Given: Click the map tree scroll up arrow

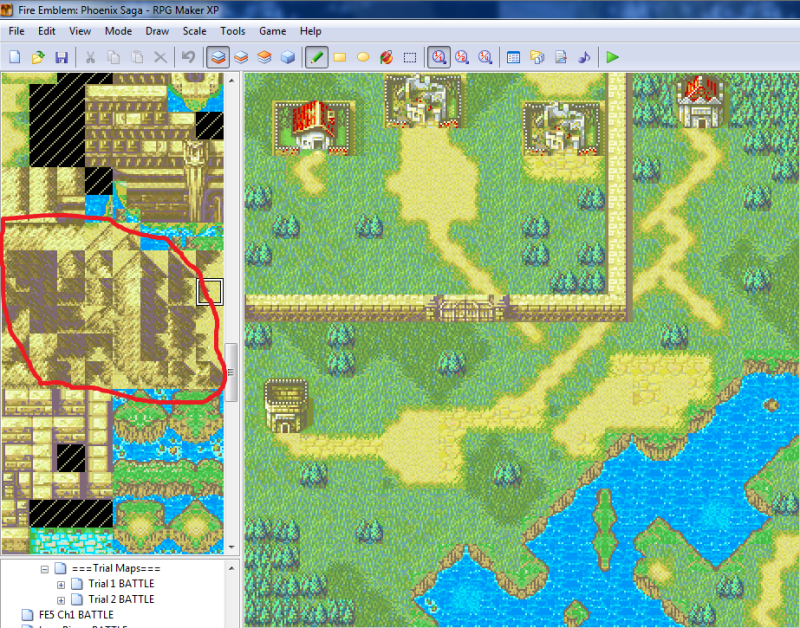Looking at the screenshot, I should click(x=232, y=568).
